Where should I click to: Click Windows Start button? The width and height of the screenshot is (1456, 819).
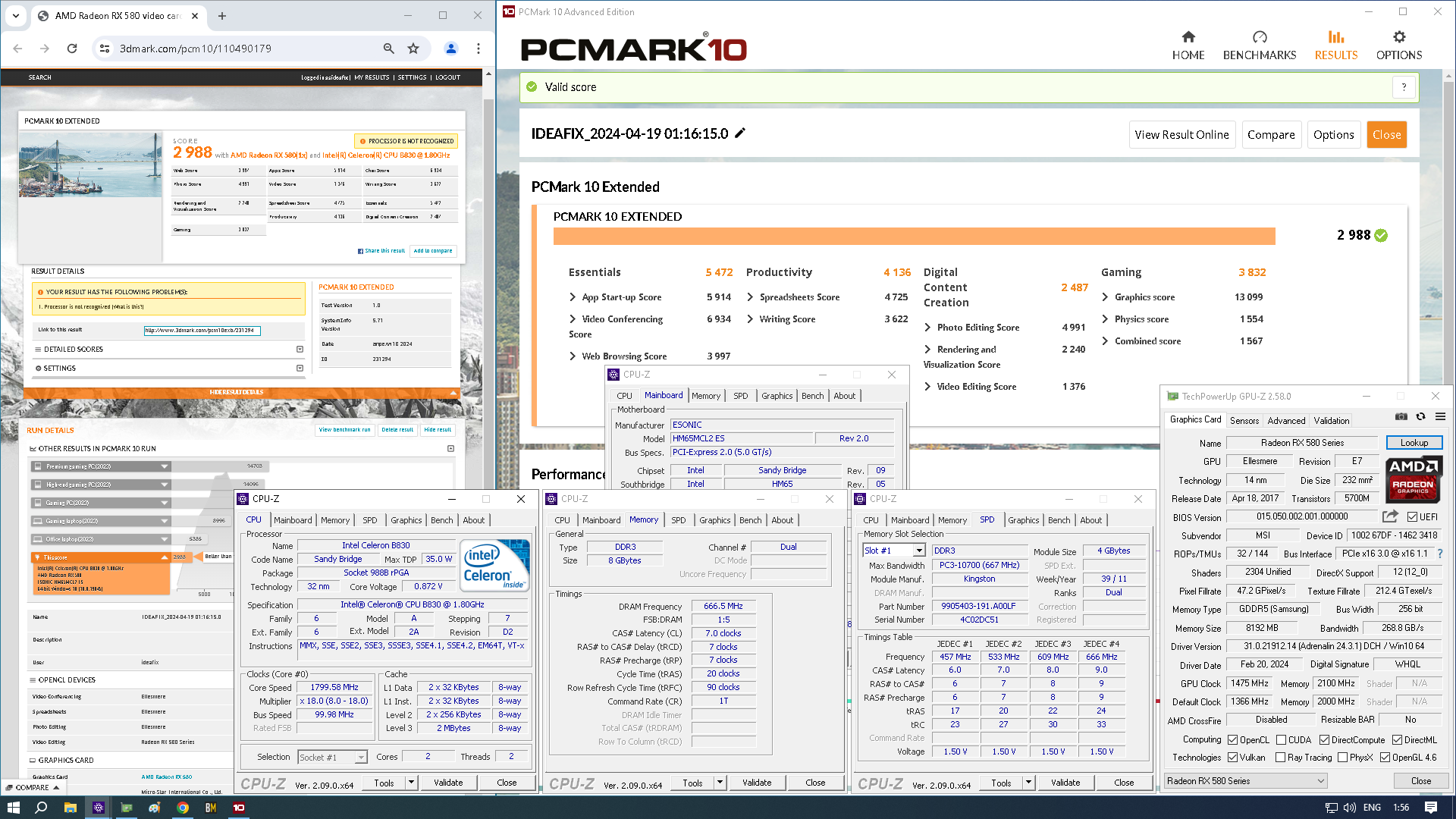pyautogui.click(x=13, y=808)
